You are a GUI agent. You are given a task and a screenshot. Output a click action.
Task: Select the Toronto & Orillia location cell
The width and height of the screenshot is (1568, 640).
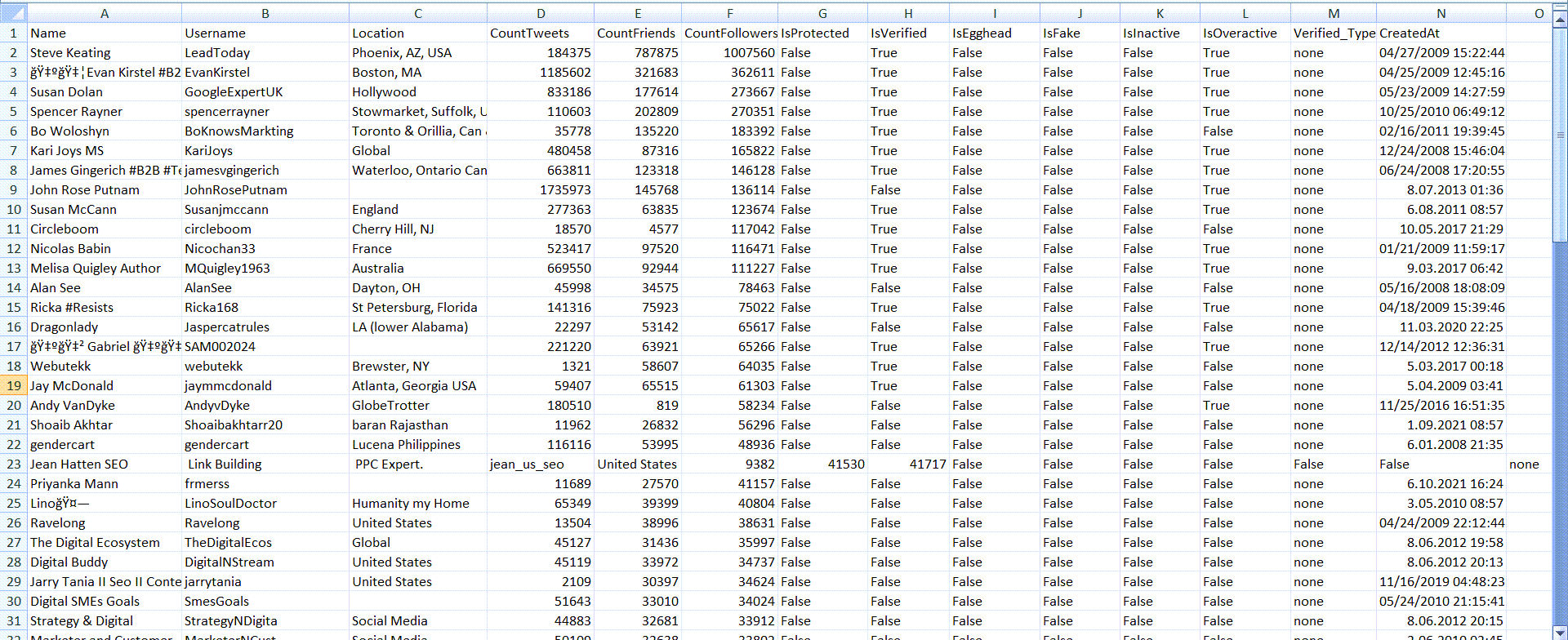click(417, 131)
